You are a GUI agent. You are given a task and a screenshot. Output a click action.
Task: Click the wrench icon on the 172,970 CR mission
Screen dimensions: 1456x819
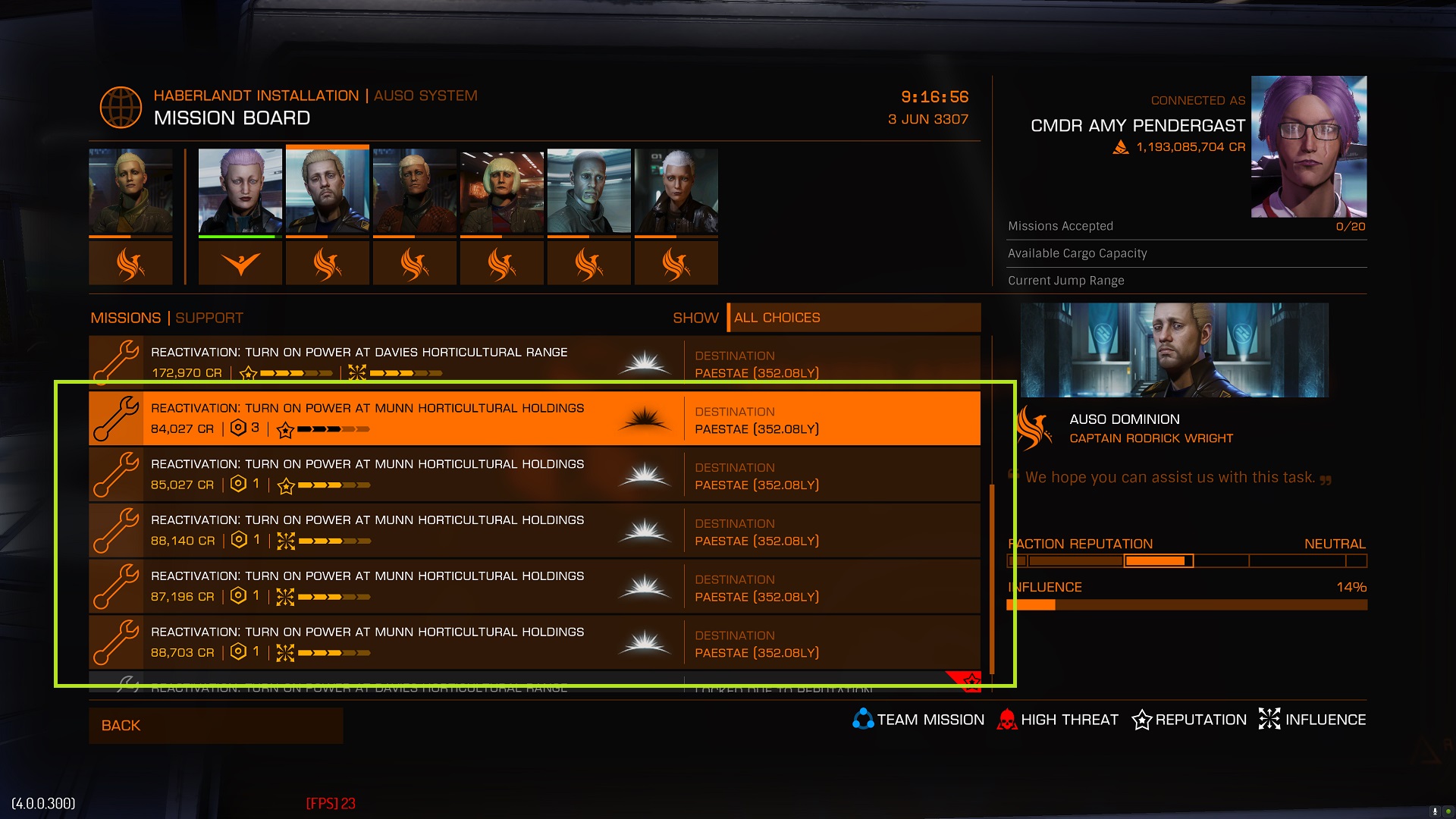[116, 362]
